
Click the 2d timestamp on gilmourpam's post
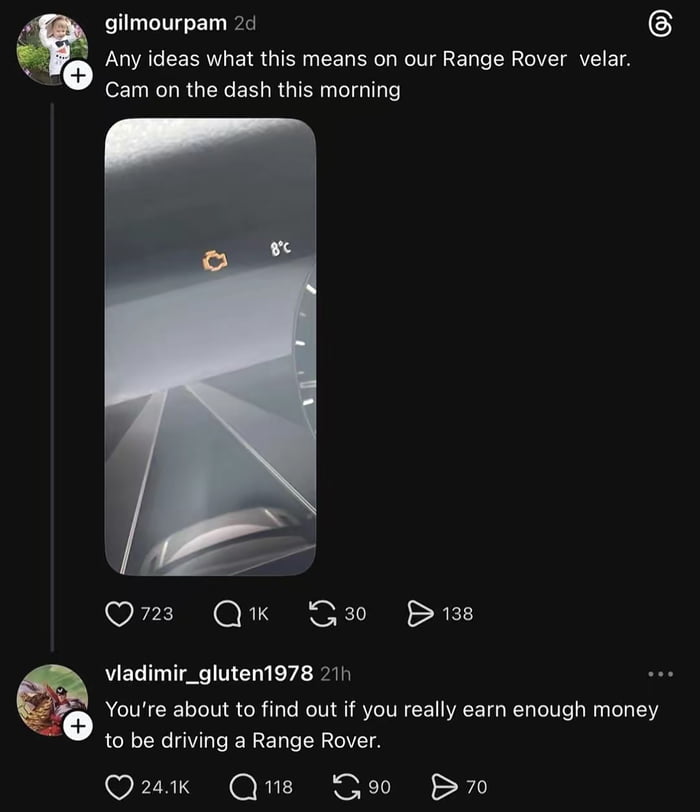pyautogui.click(x=244, y=25)
